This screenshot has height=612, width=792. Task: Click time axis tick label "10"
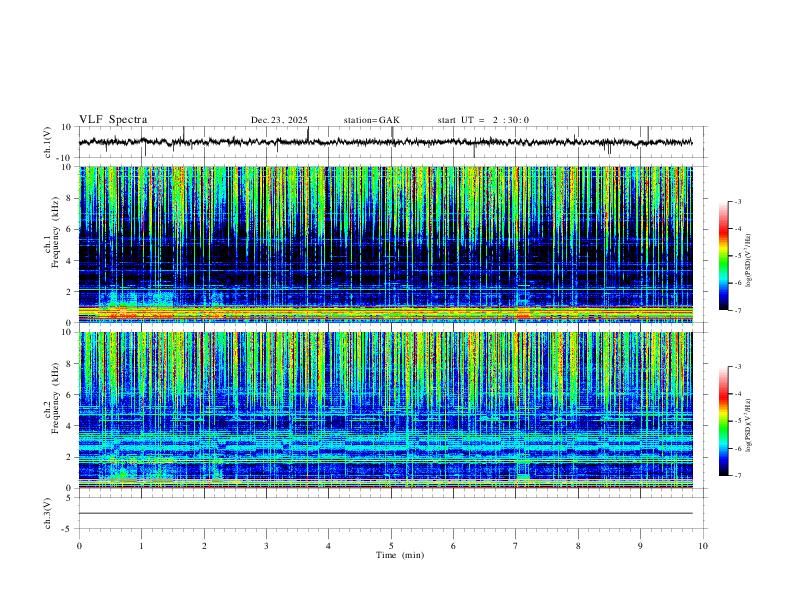click(703, 546)
